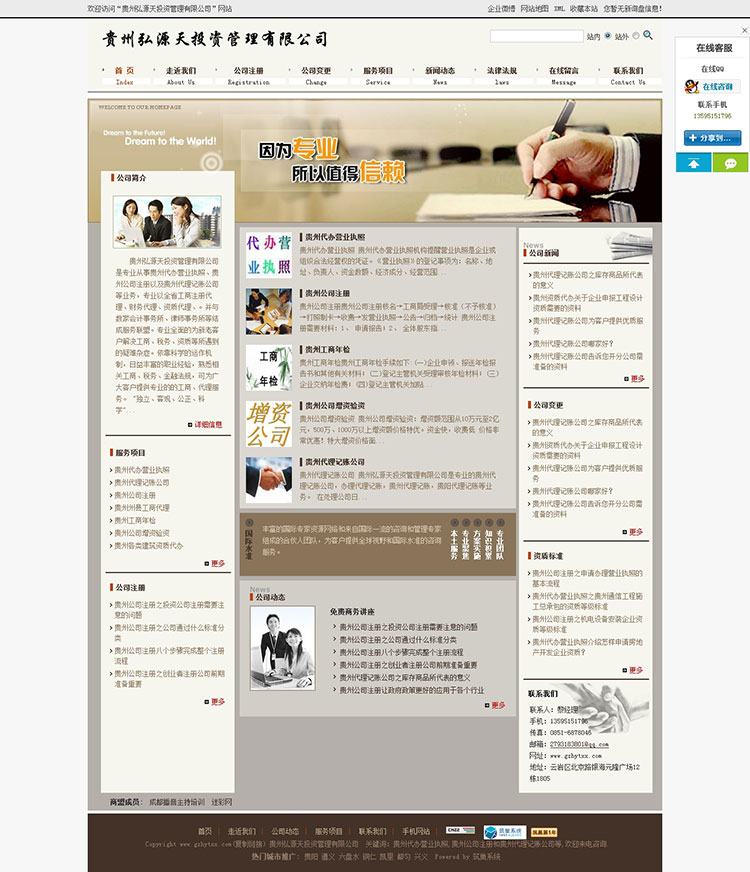Click the blue 分享到 share button
The height and width of the screenshot is (872, 750).
711,137
